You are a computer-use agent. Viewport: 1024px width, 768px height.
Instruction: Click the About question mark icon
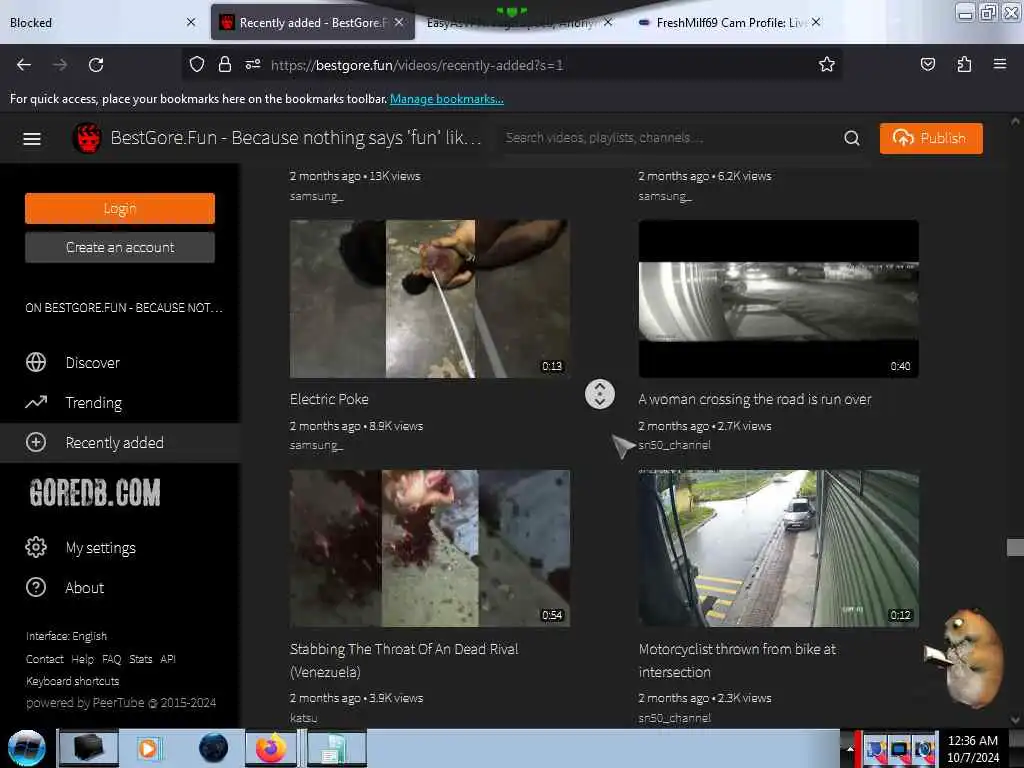click(x=36, y=587)
